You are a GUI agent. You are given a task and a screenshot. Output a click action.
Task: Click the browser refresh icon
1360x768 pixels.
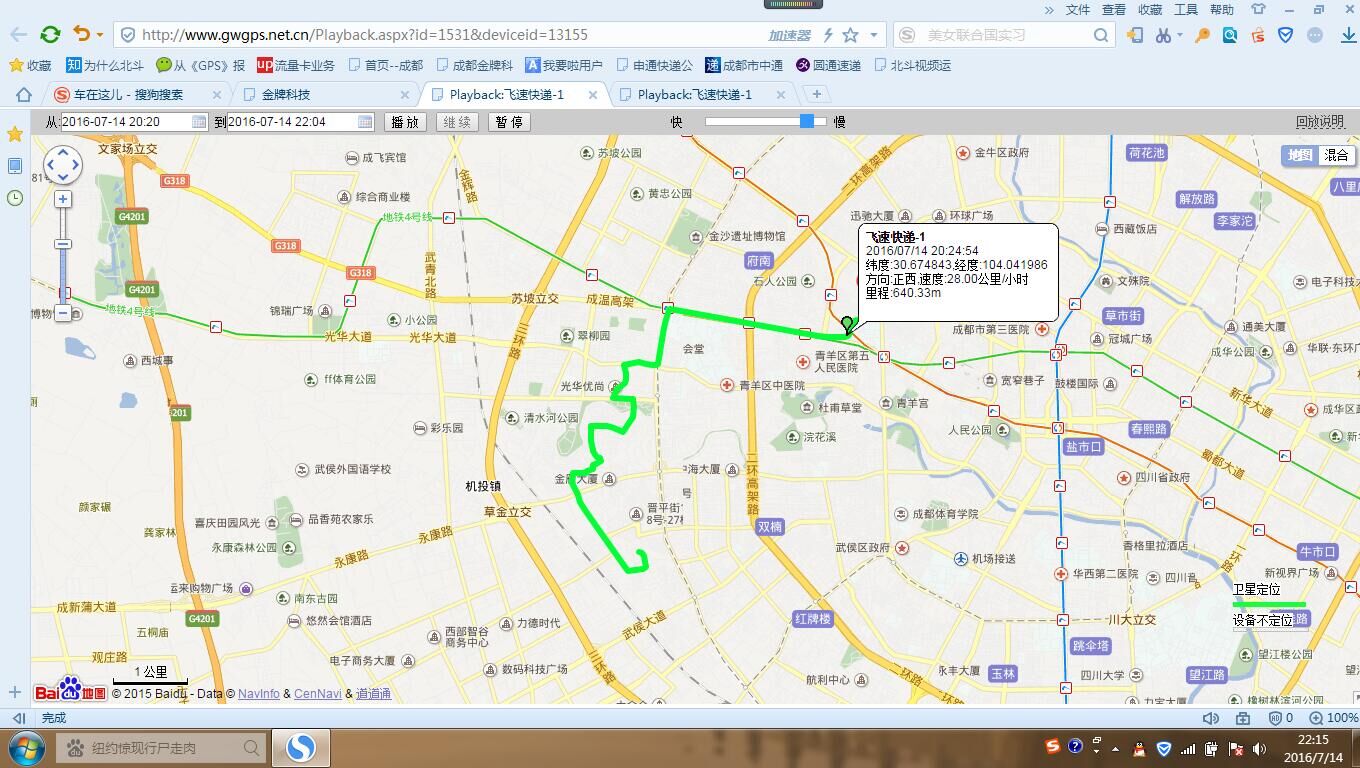tap(50, 34)
